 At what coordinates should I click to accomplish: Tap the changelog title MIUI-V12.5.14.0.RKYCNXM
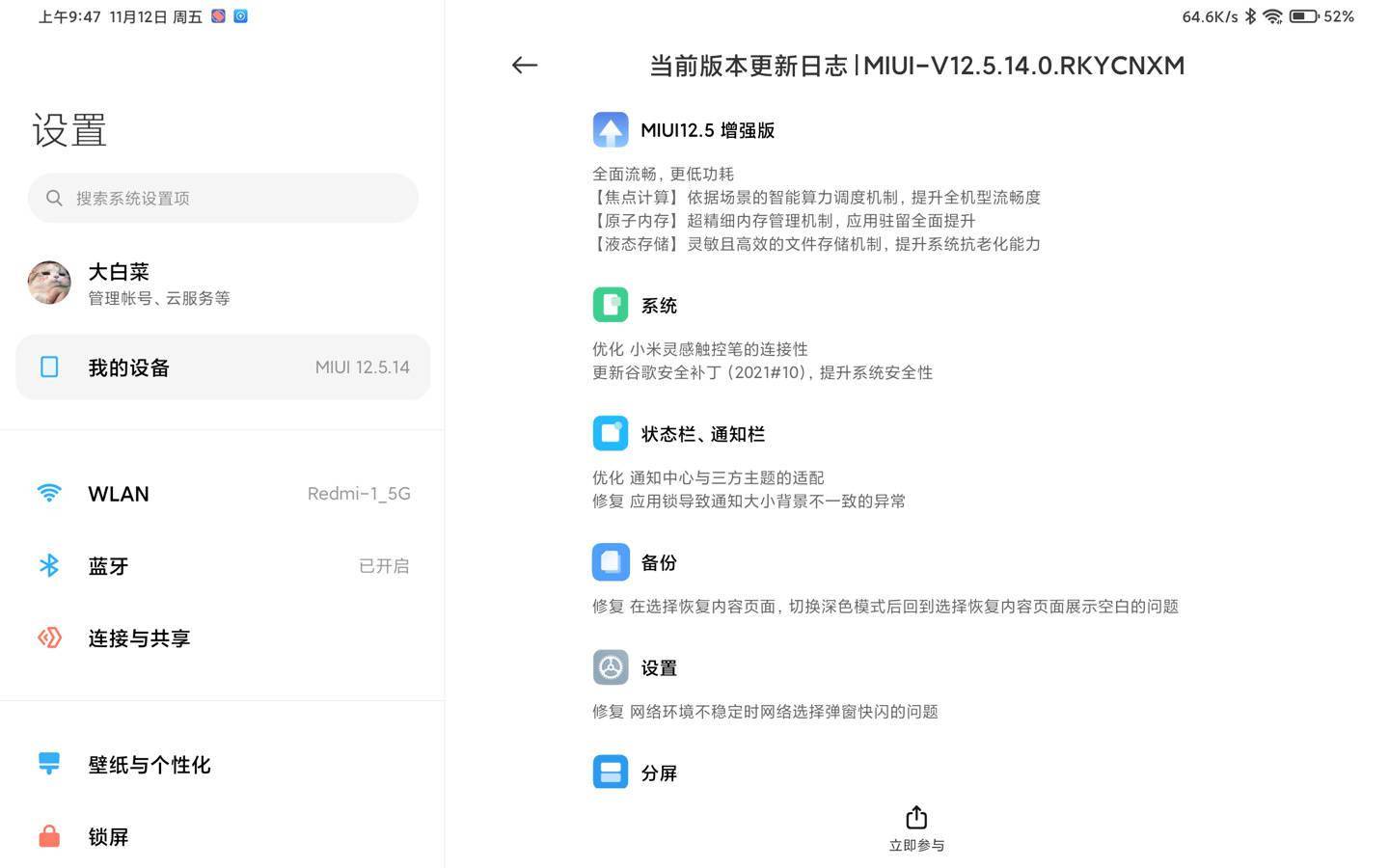tap(1023, 66)
